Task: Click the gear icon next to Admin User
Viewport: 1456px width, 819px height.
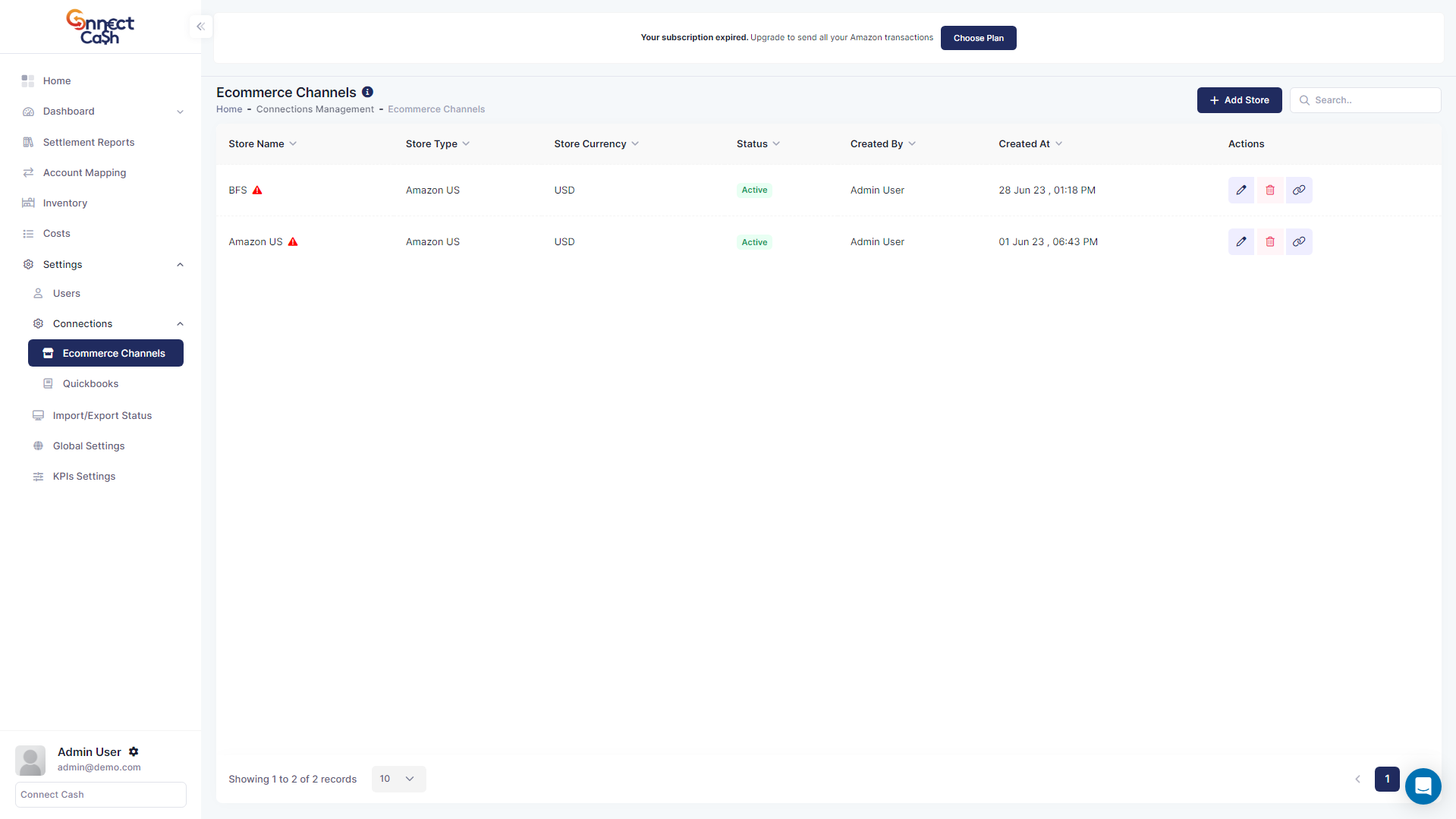Action: [x=134, y=751]
